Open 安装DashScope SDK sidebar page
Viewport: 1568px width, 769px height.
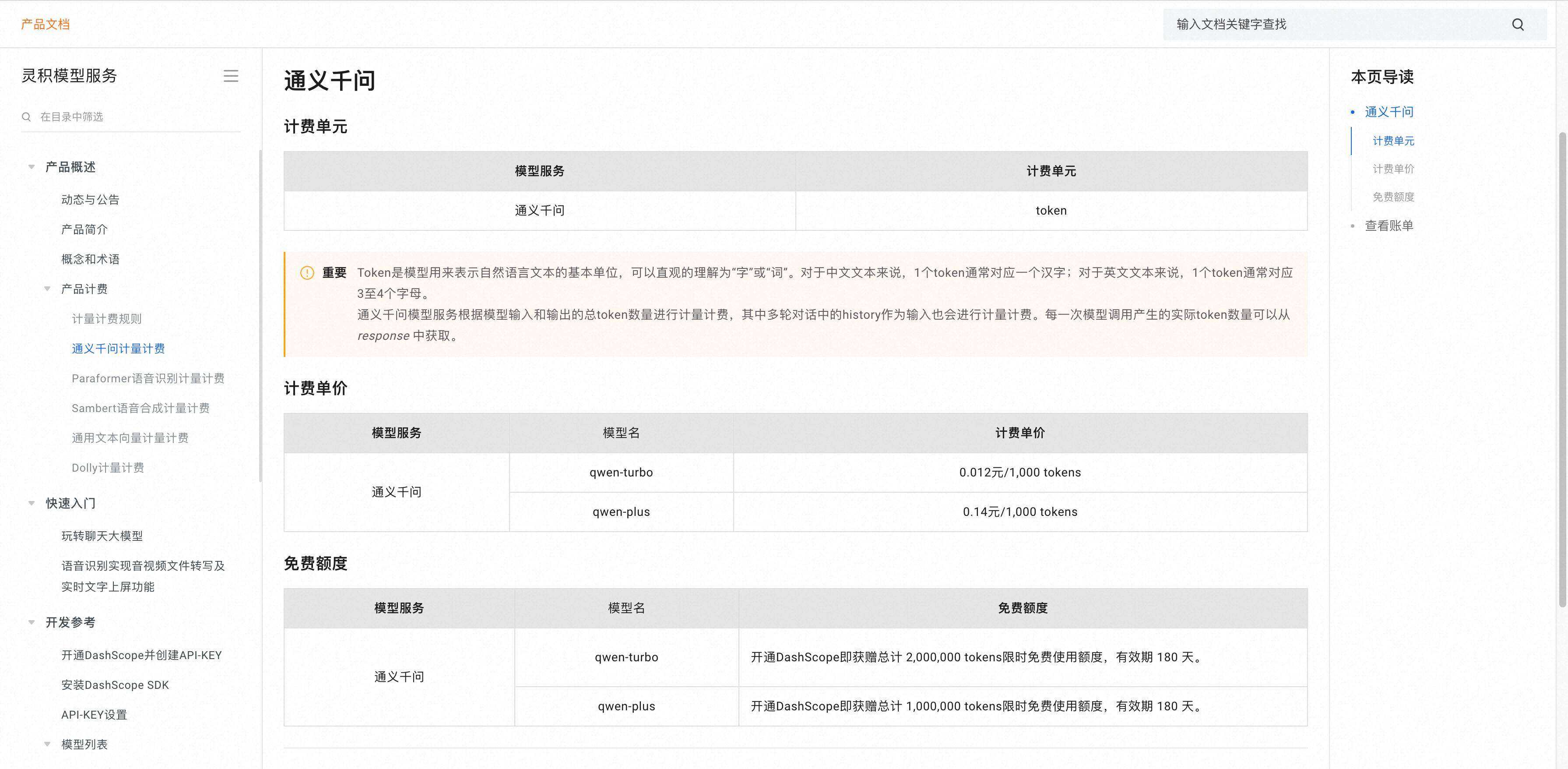[x=115, y=685]
